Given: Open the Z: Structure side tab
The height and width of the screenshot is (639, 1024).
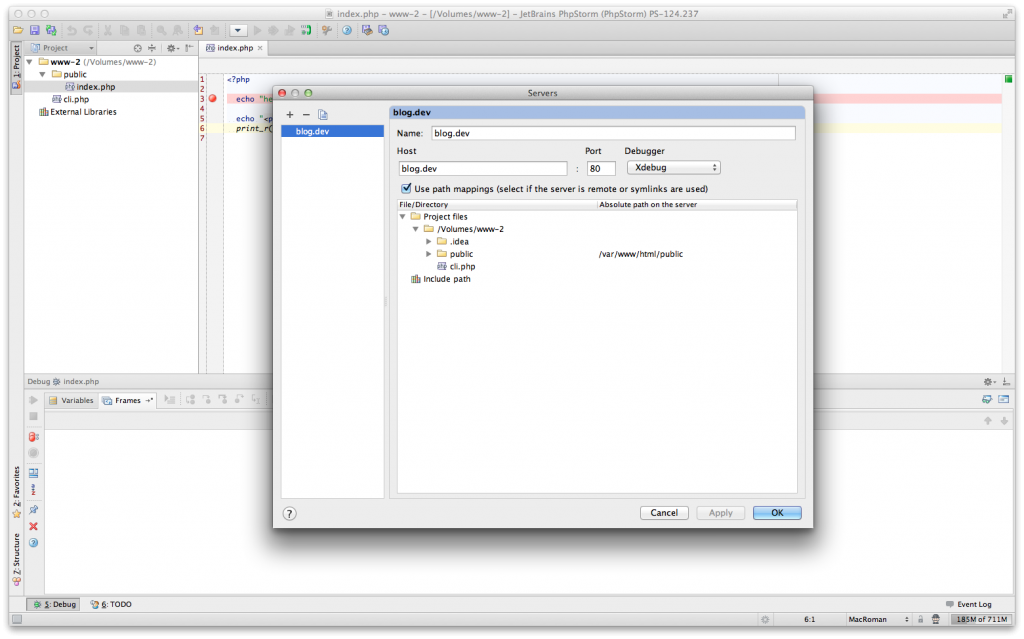Looking at the screenshot, I should click(x=16, y=559).
